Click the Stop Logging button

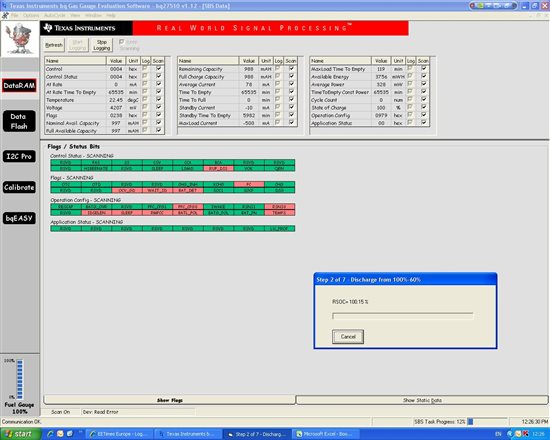[x=102, y=45]
